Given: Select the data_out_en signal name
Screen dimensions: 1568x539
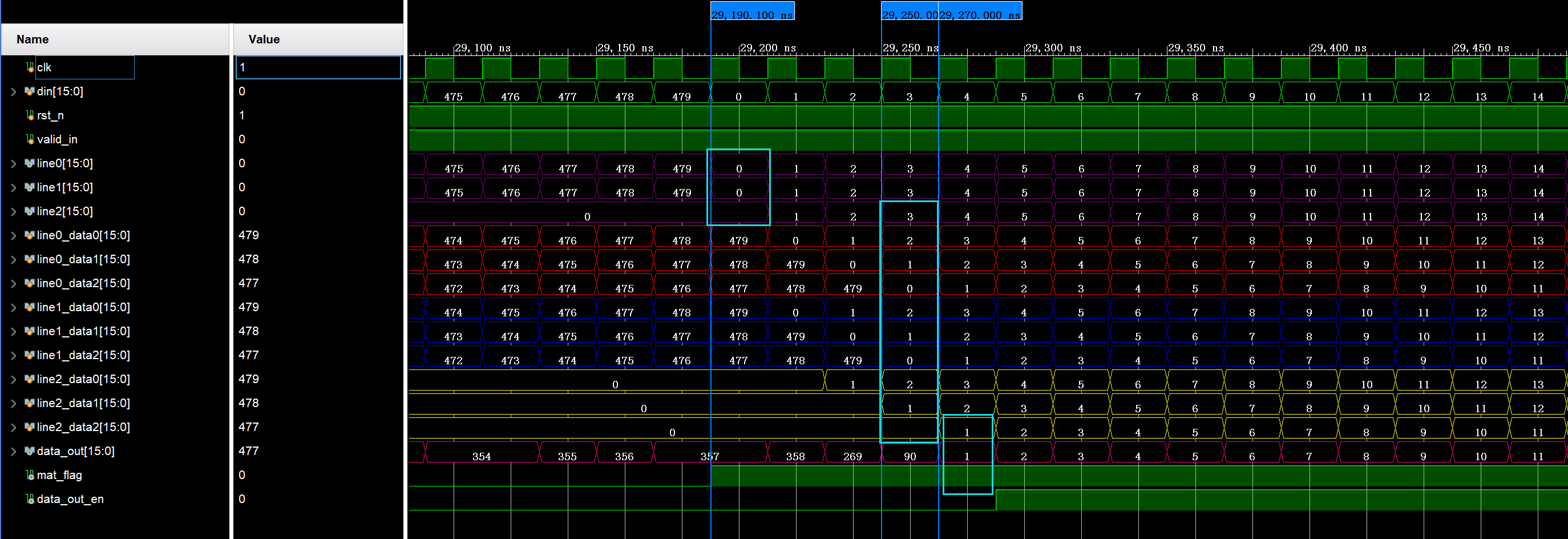Looking at the screenshot, I should 71,499.
